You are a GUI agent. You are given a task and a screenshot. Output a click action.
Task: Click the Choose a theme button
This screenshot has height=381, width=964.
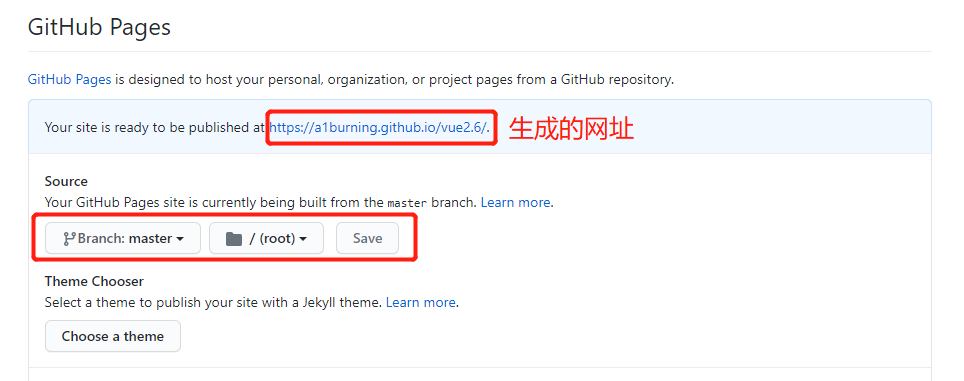(113, 336)
